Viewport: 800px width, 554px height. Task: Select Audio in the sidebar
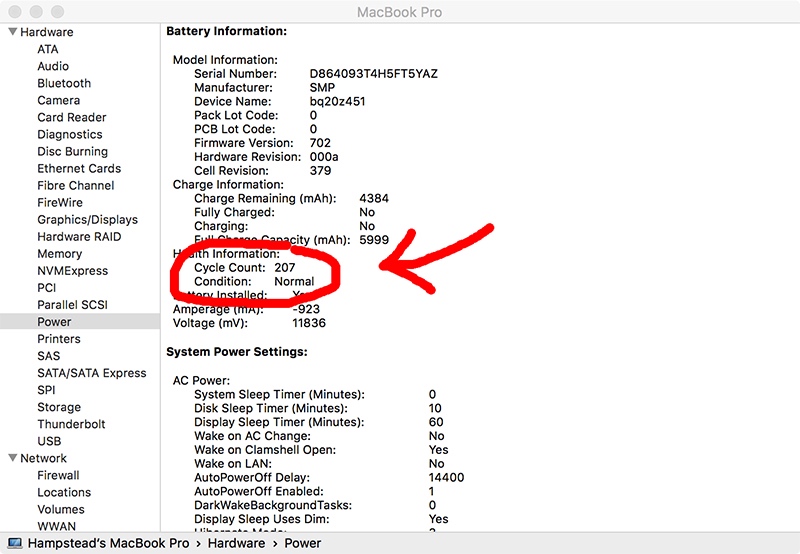click(x=53, y=66)
